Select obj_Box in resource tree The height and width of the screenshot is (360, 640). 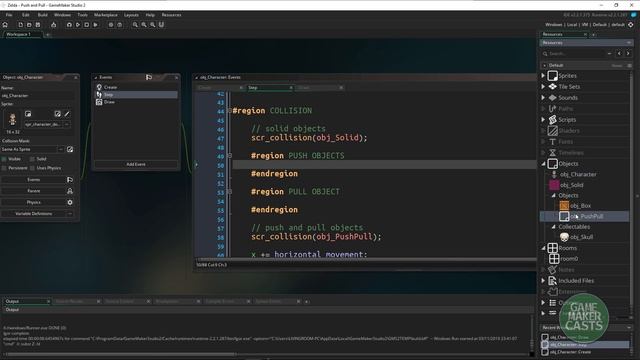point(580,206)
